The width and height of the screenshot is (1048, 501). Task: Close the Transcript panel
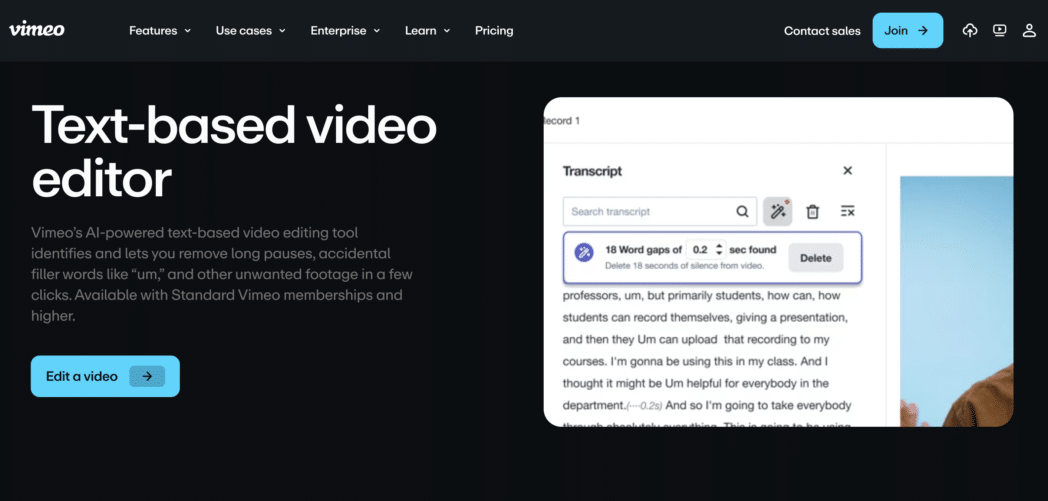(x=847, y=170)
